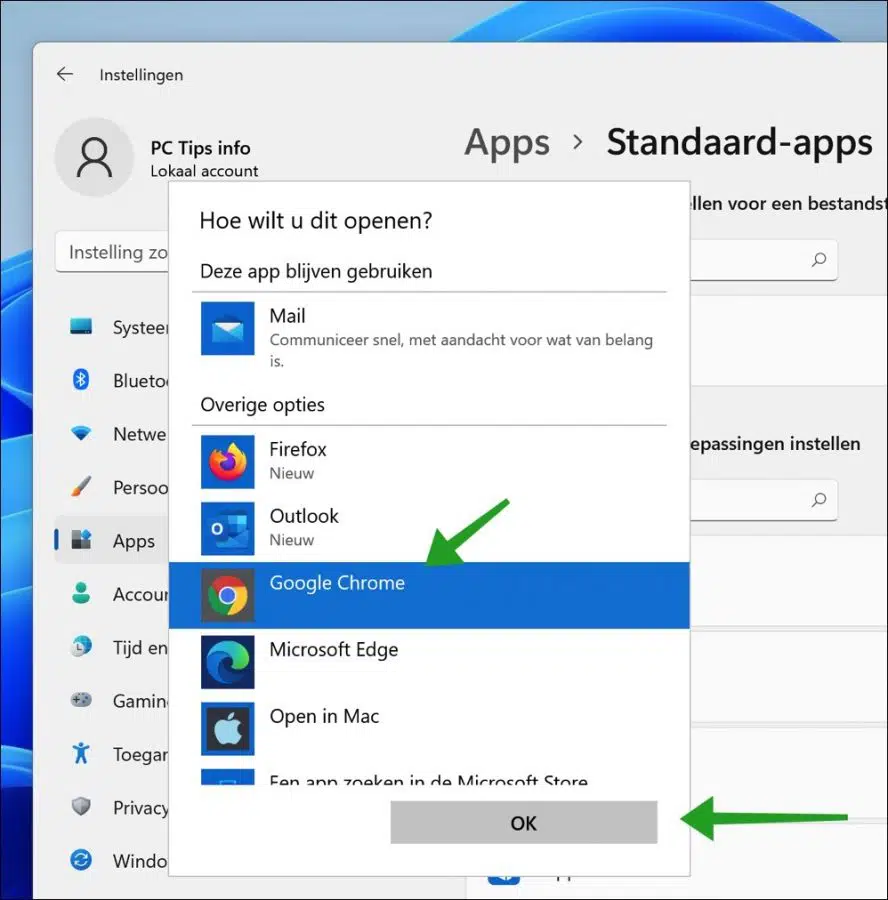
Task: Focus the Instelling zoeken search field
Action: pos(112,253)
